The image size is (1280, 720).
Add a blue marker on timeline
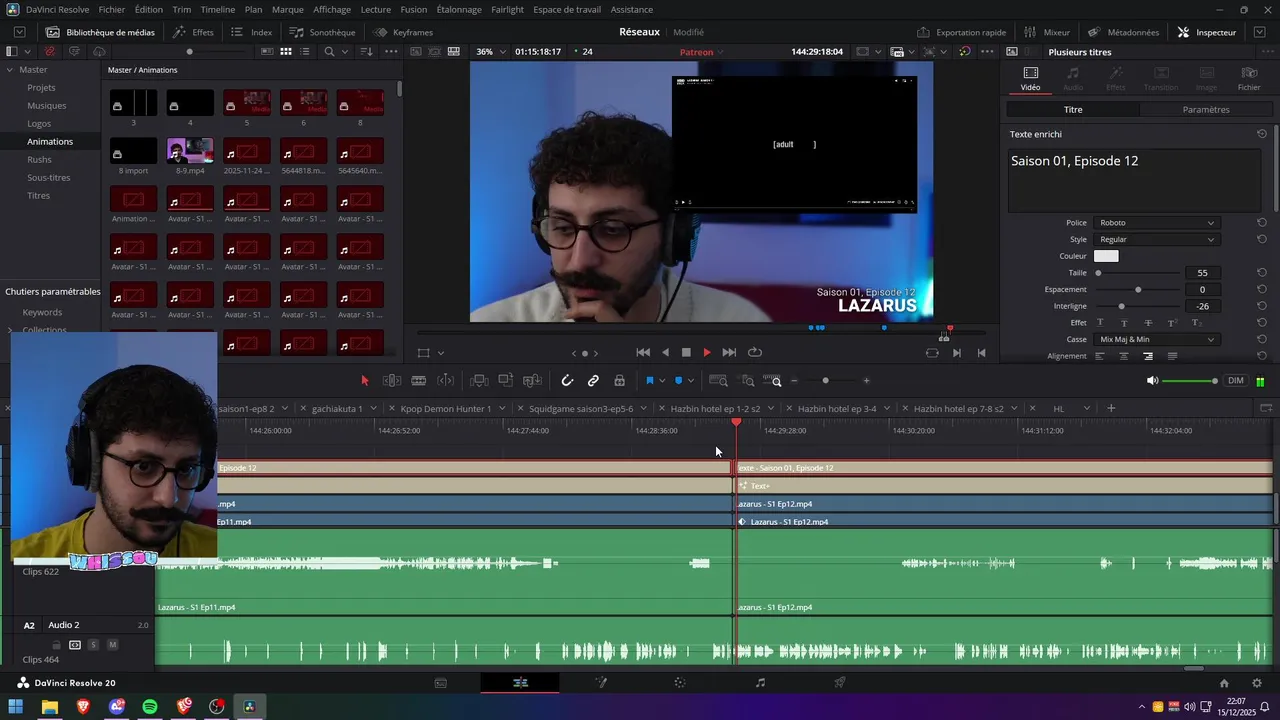679,381
